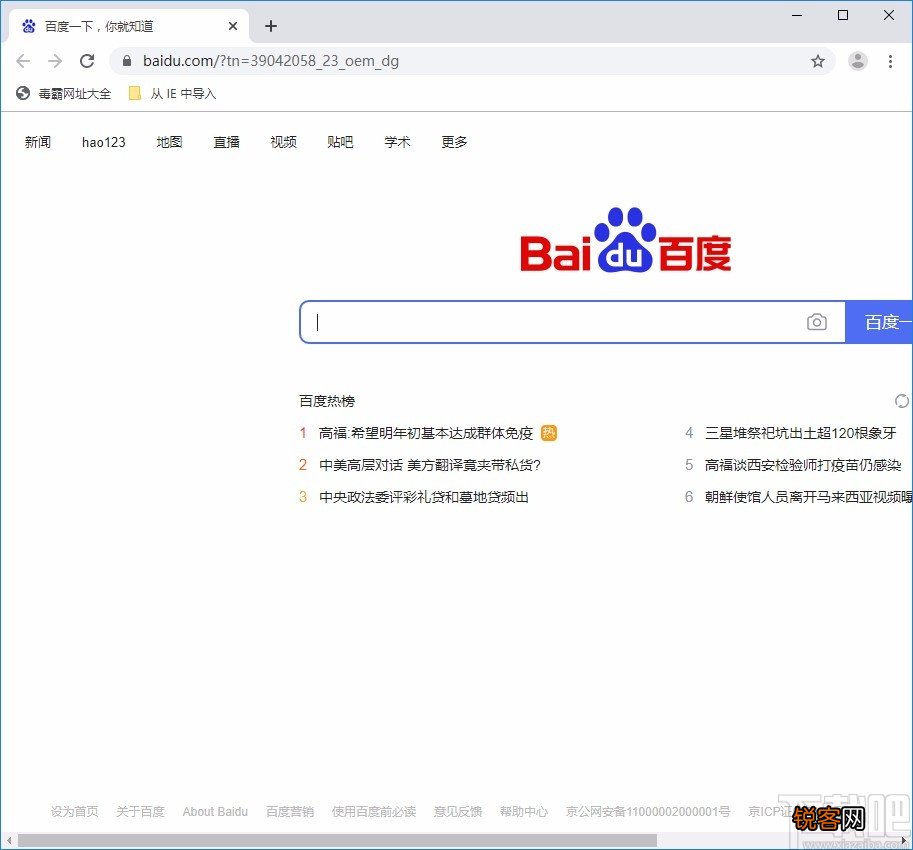
Task: Open 毒霸网址大全 bookmark
Action: [x=63, y=93]
